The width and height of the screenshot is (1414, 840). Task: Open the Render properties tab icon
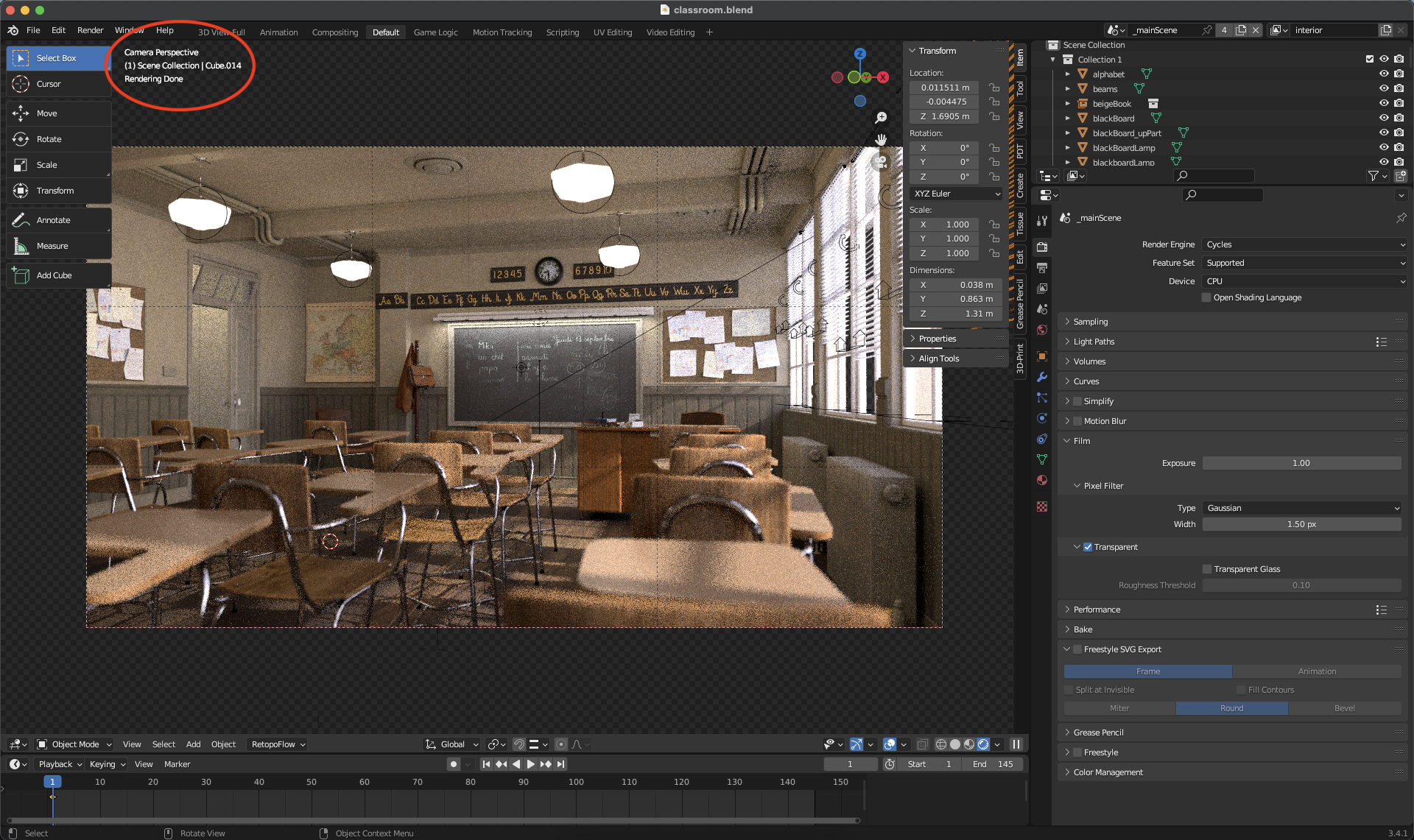(1042, 247)
